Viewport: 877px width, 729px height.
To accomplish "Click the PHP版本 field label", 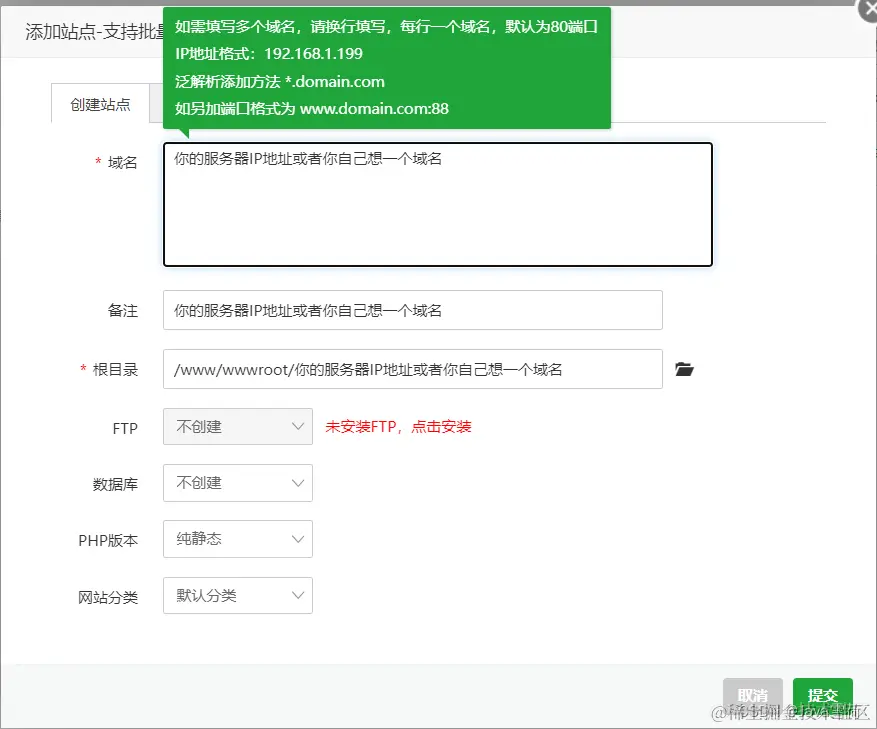I will click(108, 540).
